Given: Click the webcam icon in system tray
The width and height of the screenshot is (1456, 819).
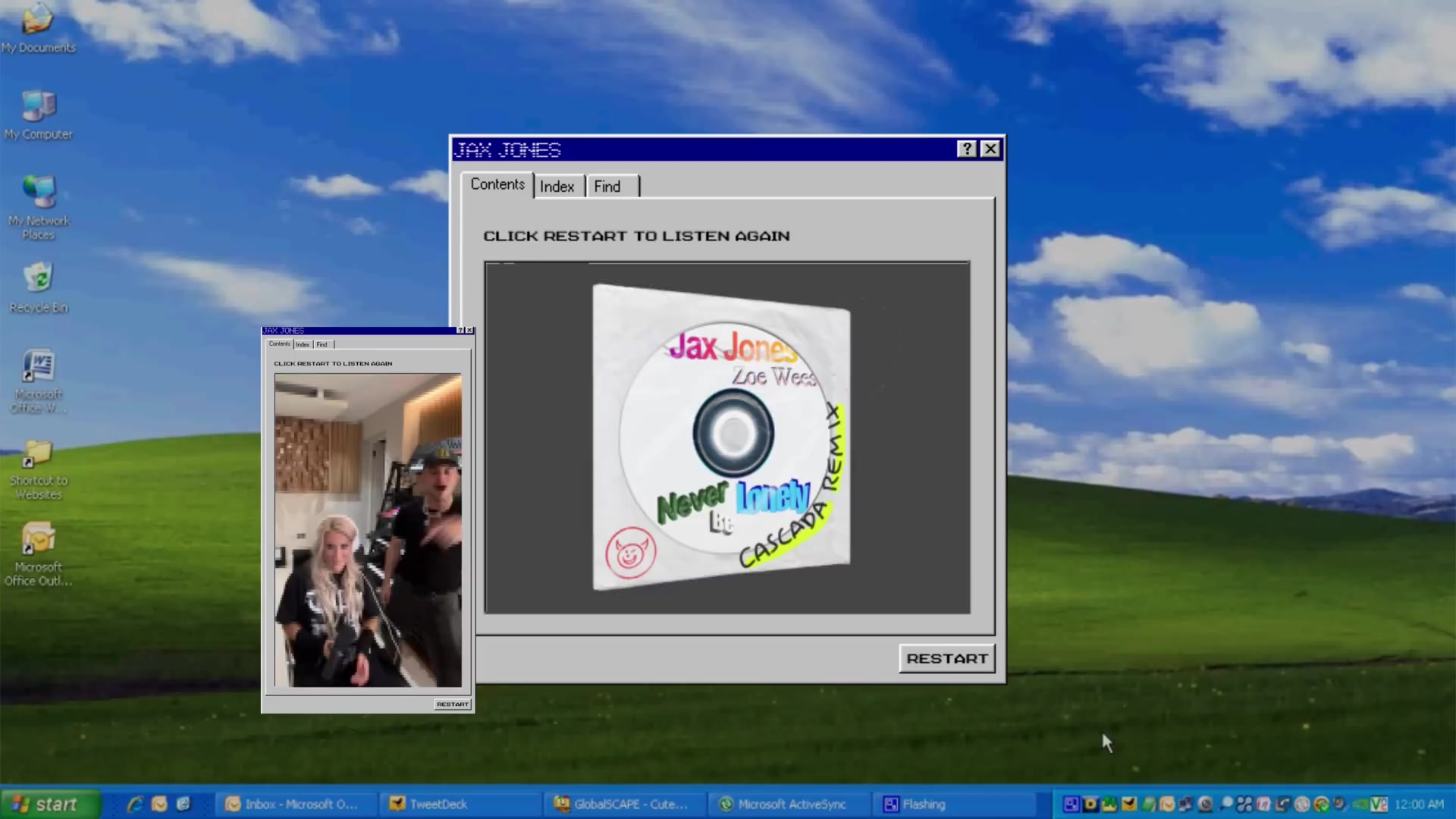Looking at the screenshot, I should coord(1205,804).
